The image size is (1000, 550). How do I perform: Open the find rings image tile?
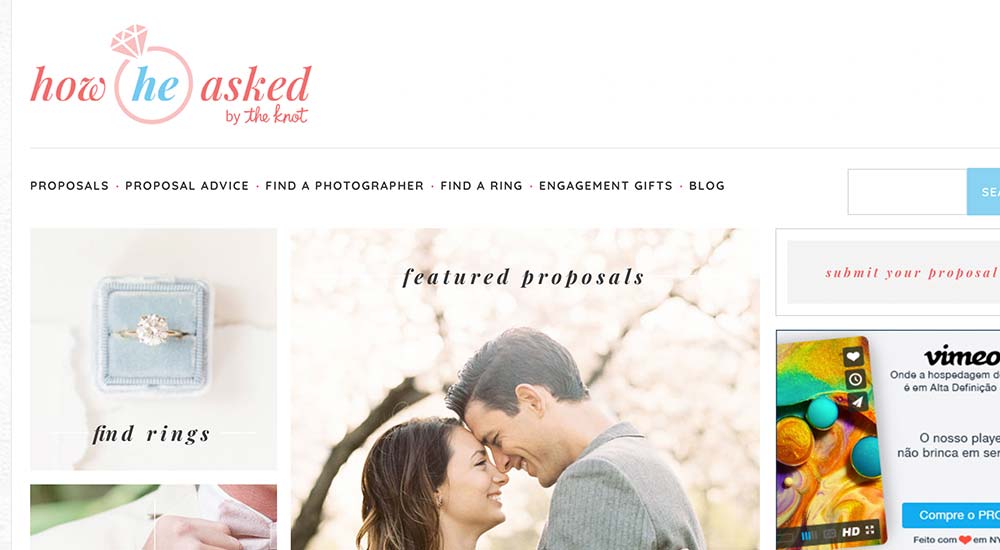click(x=154, y=349)
